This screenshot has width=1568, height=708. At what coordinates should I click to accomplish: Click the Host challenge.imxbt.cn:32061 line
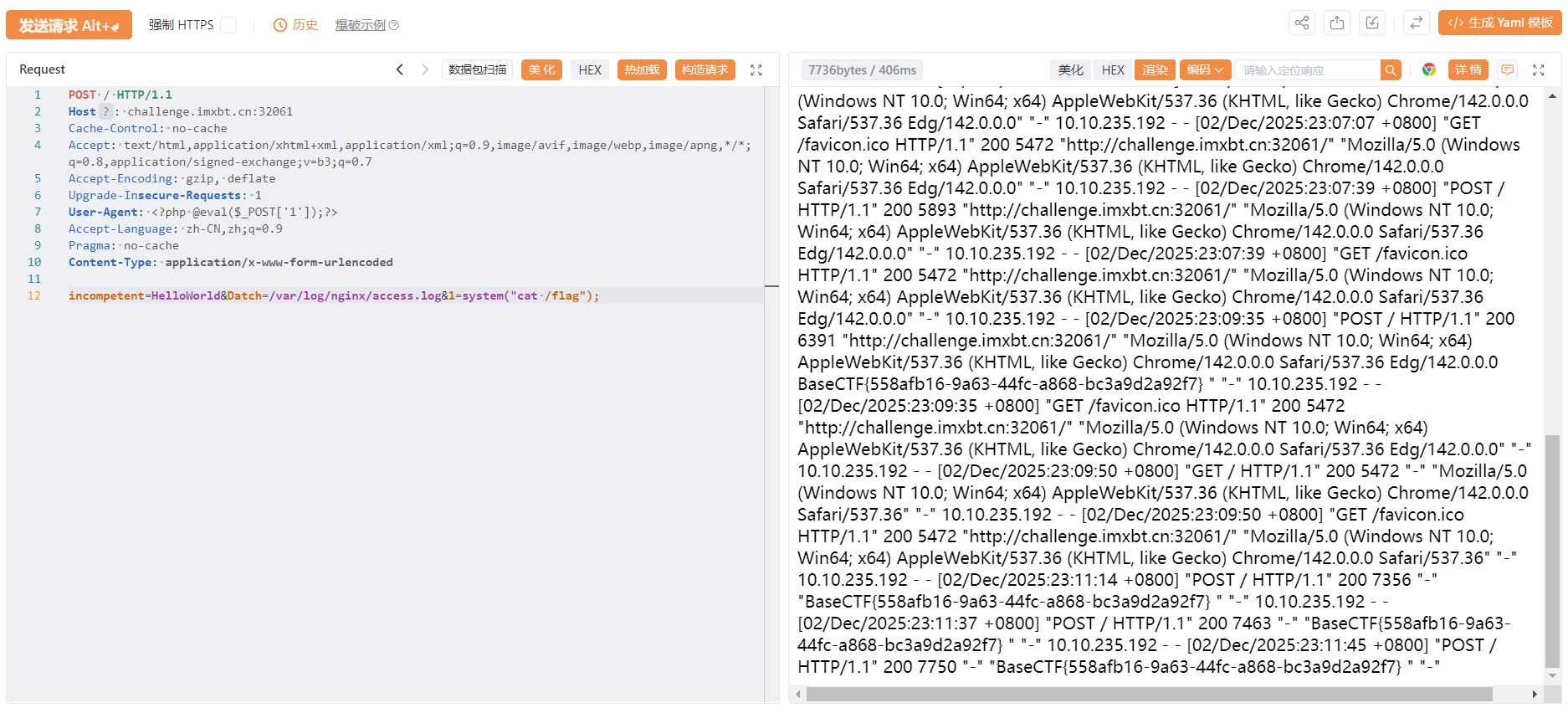(x=181, y=111)
